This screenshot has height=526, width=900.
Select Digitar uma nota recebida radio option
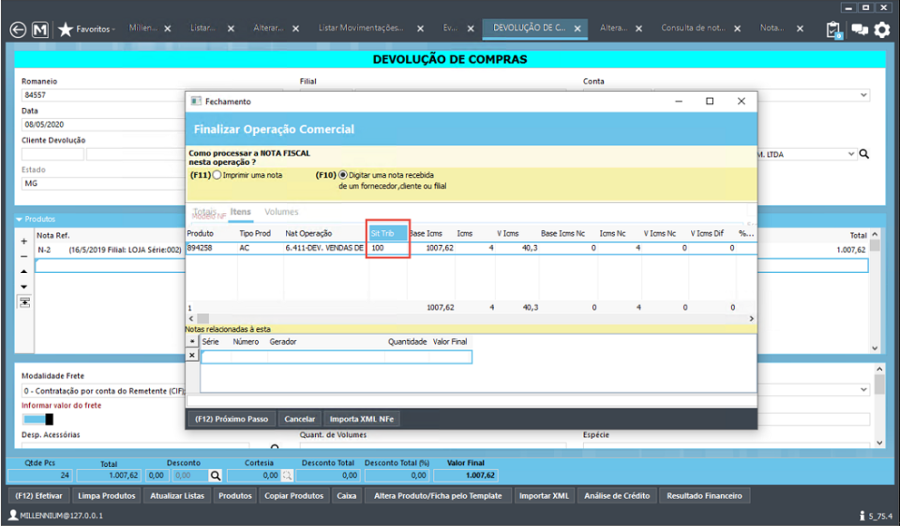click(x=343, y=175)
